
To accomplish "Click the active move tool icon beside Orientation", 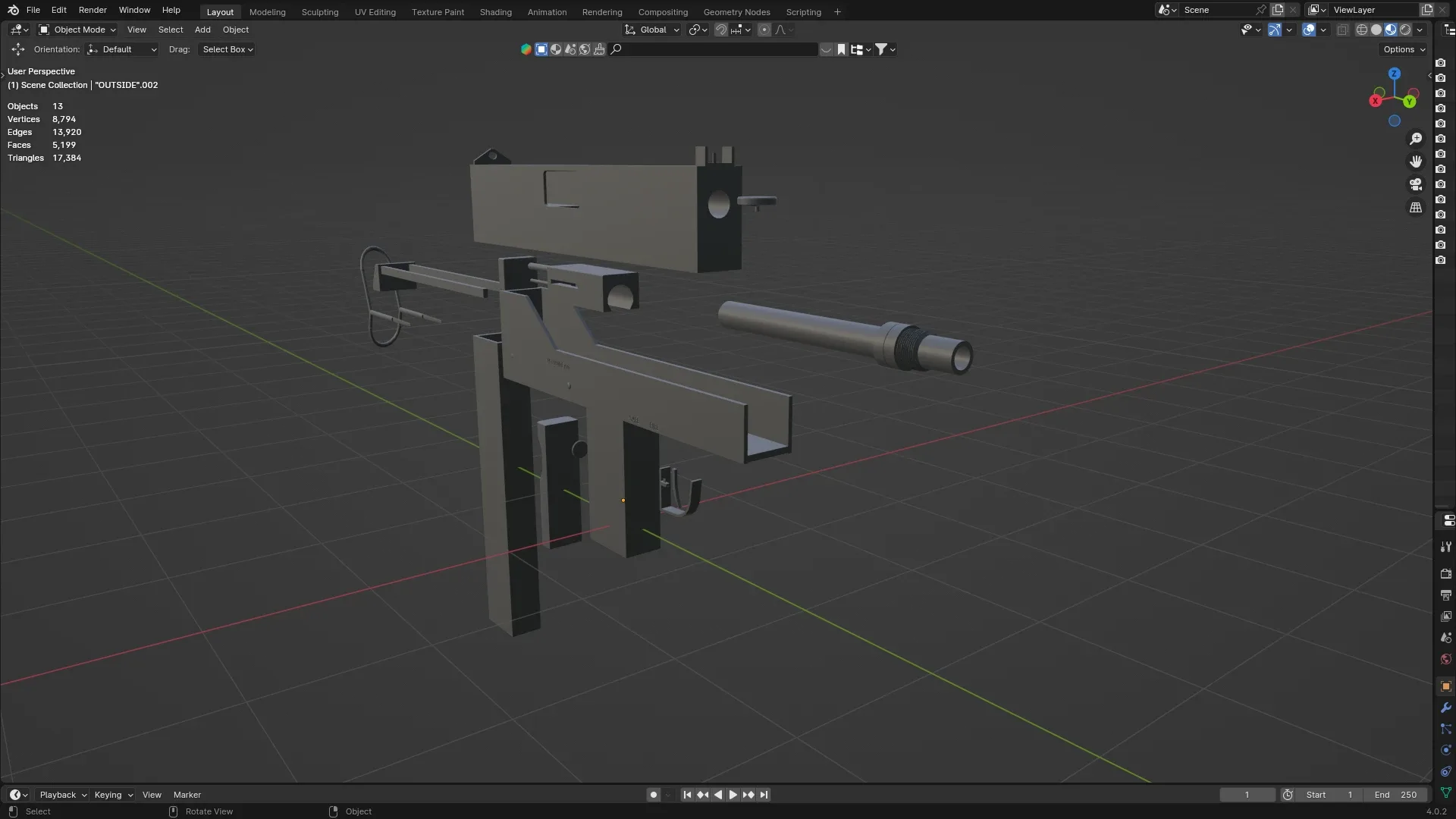I will (18, 49).
